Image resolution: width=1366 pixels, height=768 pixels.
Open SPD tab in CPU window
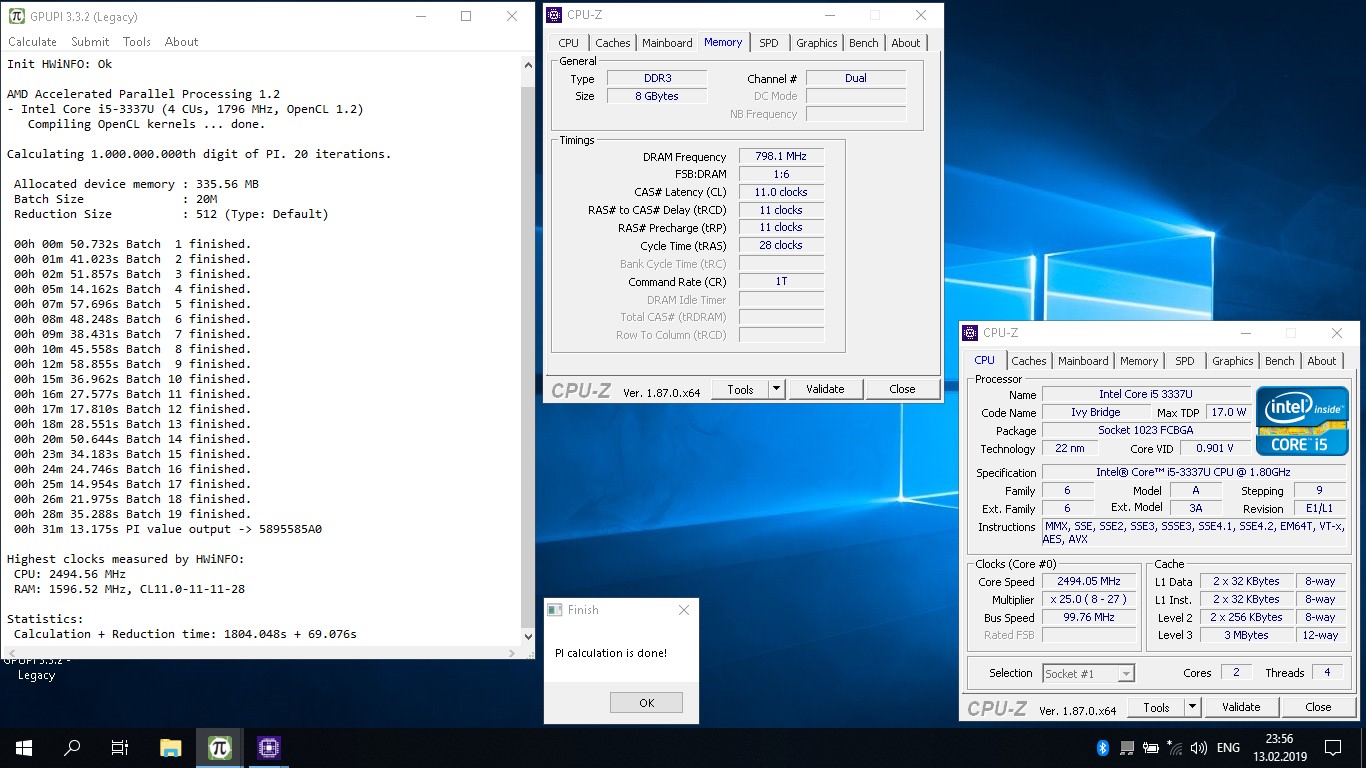1184,361
